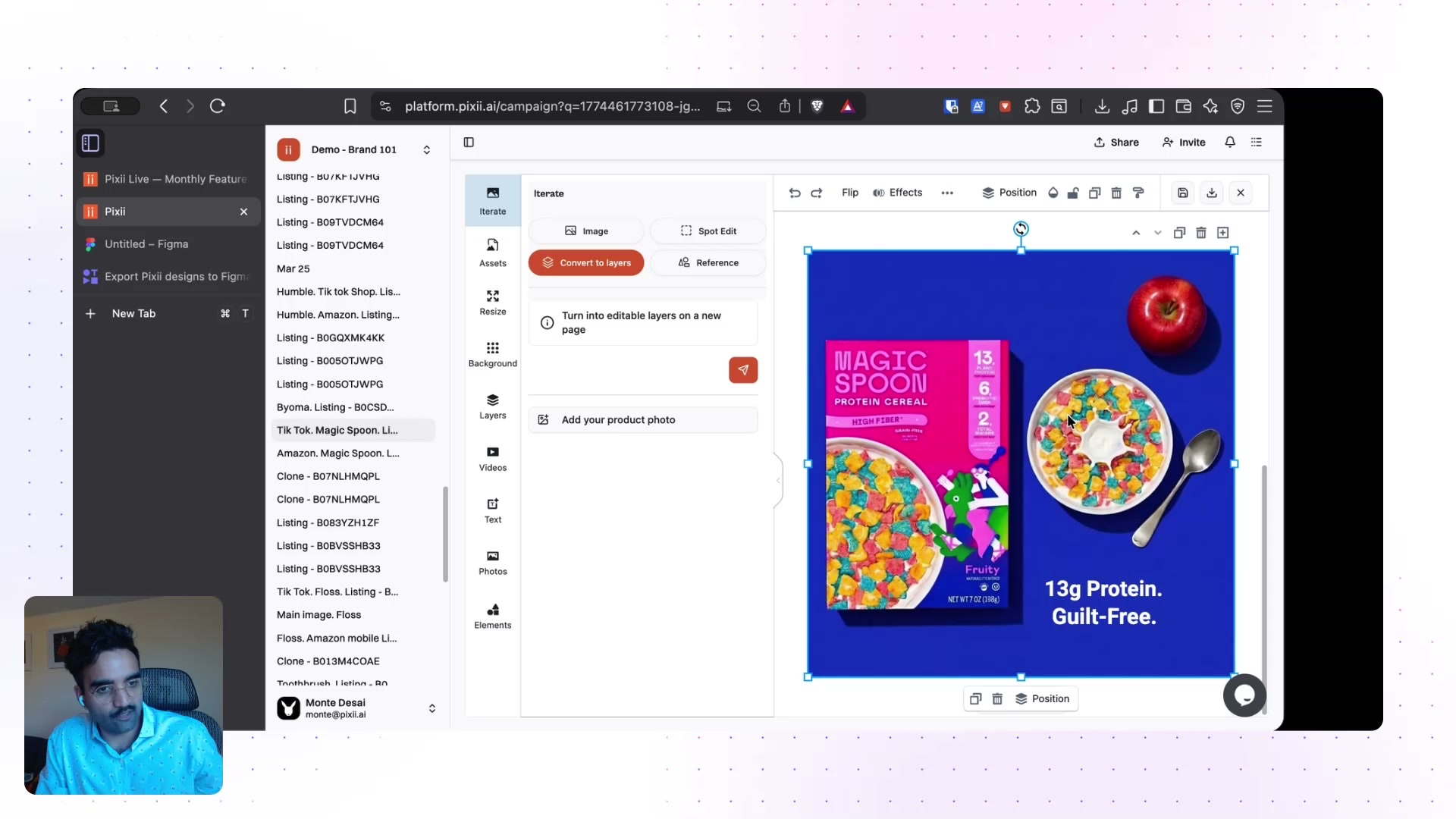Open the Brave Shields lion icon
Image resolution: width=1456 pixels, height=819 pixels.
click(817, 106)
